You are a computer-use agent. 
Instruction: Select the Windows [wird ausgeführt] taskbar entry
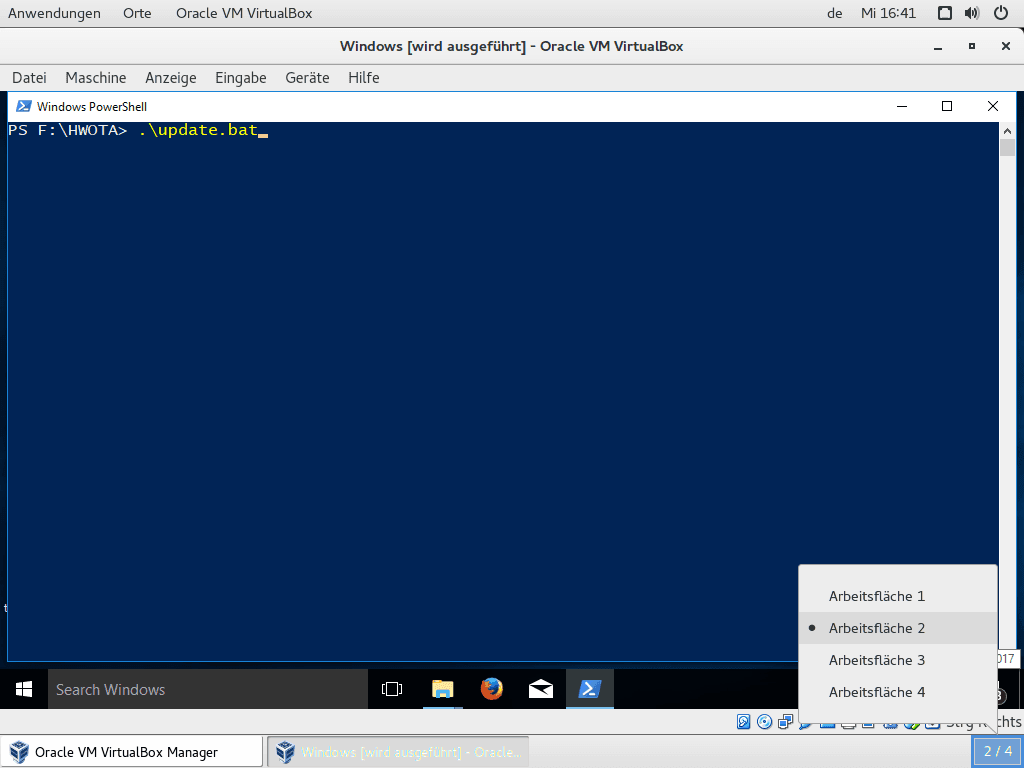[x=398, y=752]
